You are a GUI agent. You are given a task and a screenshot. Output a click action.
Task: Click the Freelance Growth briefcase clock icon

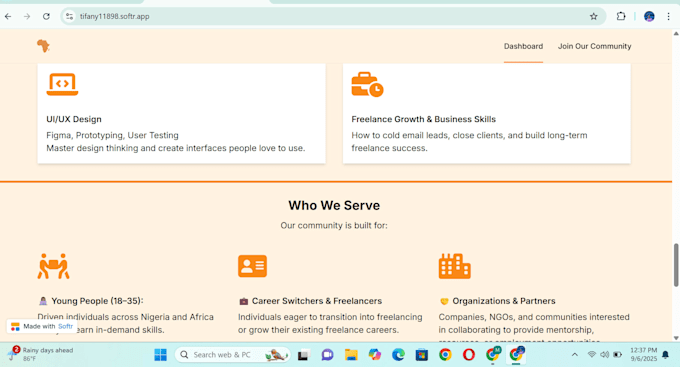[x=367, y=85]
